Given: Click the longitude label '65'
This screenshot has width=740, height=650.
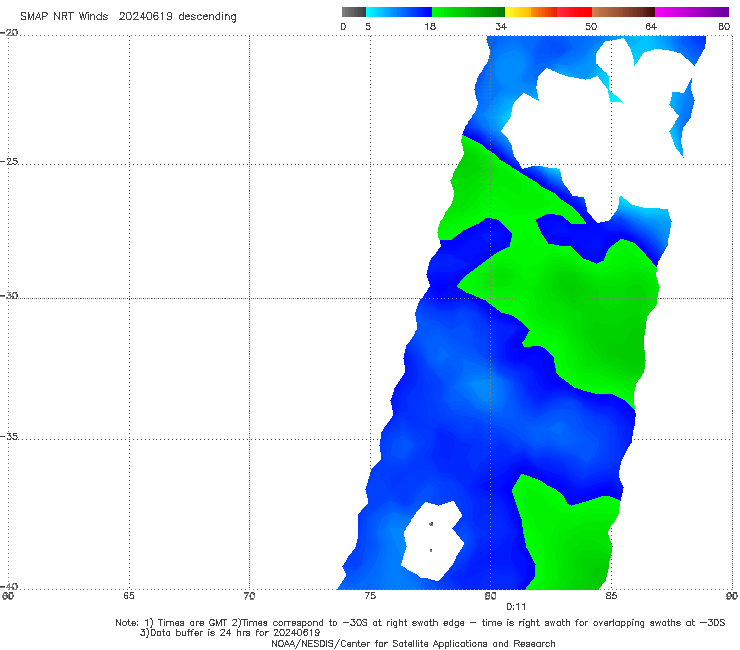Looking at the screenshot, I should pyautogui.click(x=128, y=596).
